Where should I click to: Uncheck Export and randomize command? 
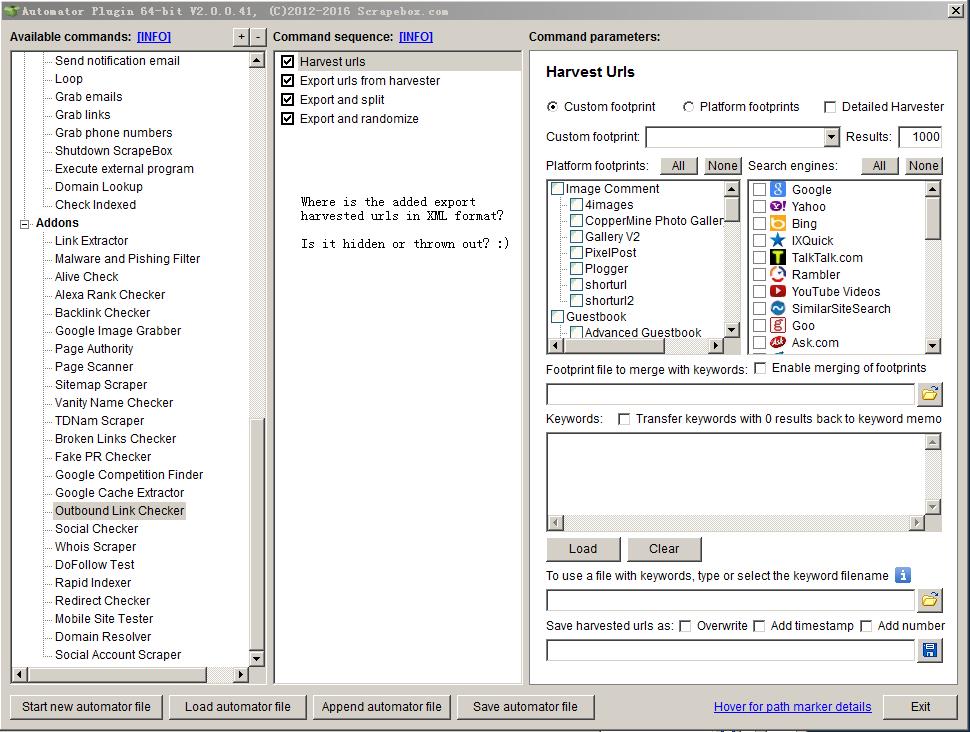pos(287,118)
